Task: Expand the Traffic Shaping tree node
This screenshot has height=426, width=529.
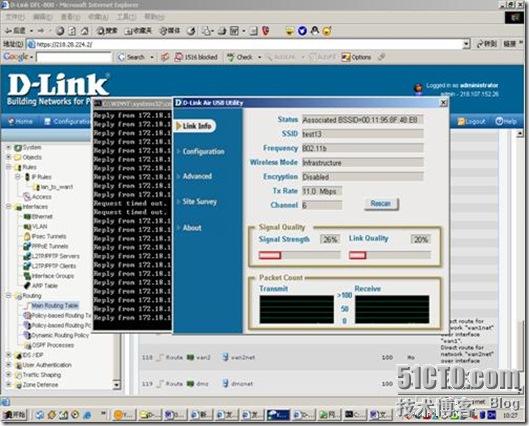Action: tap(9, 375)
